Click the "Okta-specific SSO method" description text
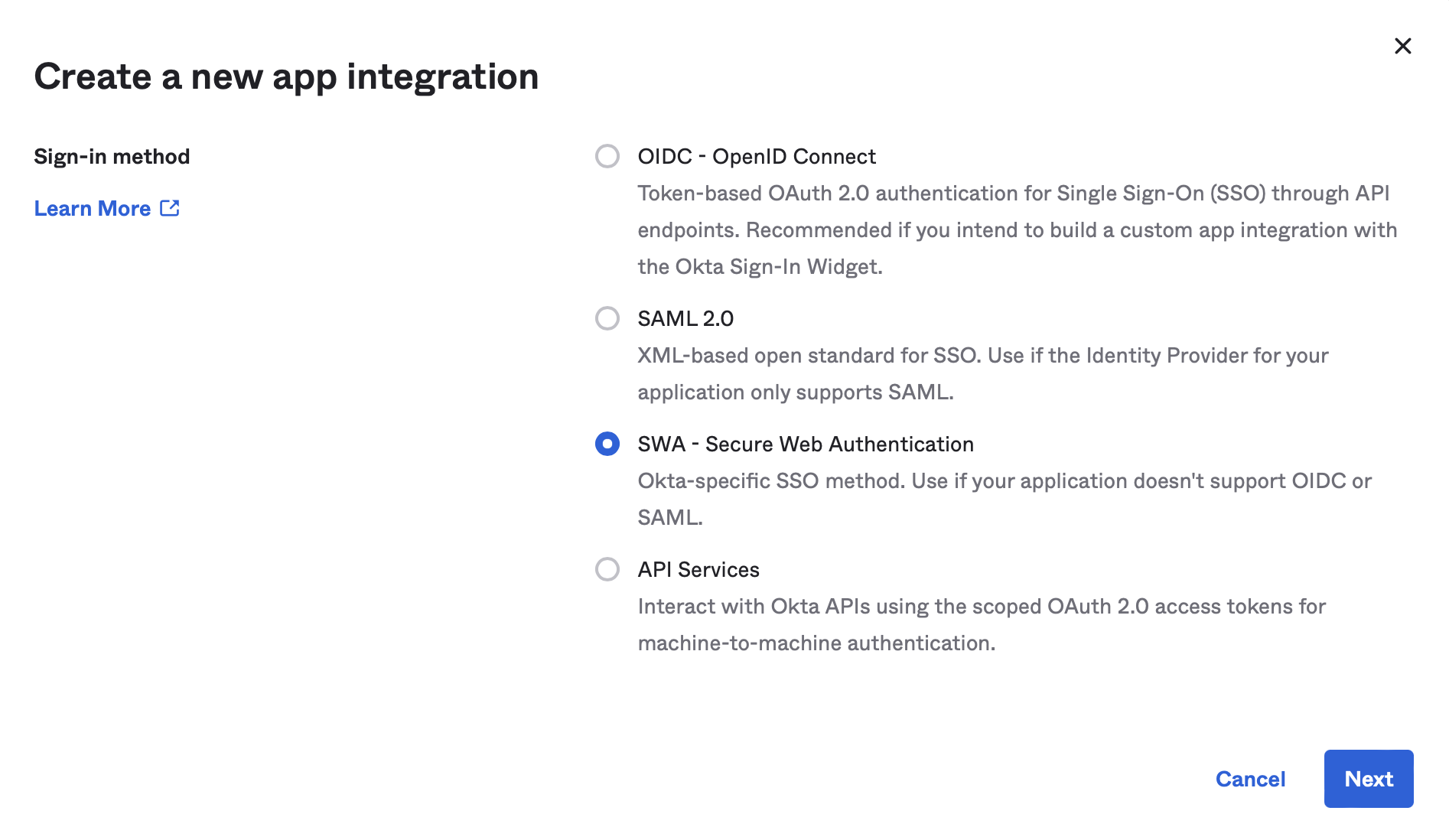This screenshot has width=1449, height=840. coord(1004,480)
